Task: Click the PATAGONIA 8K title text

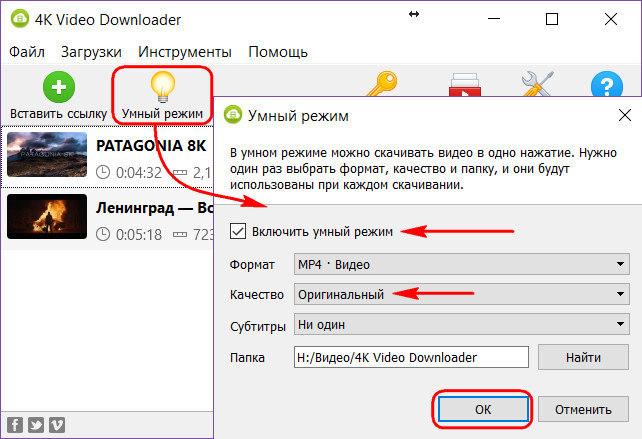Action: tap(151, 146)
